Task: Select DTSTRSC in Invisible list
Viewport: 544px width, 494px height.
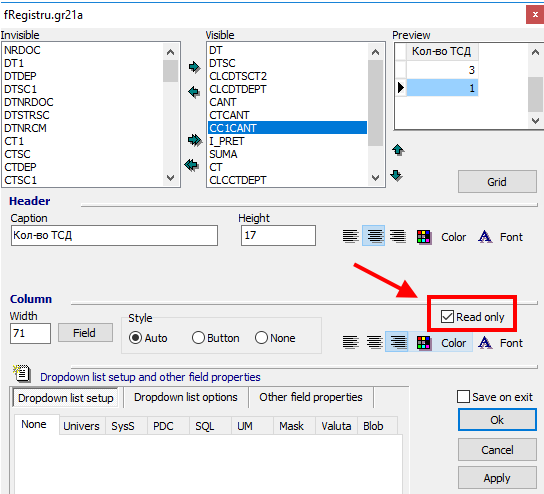Action: tap(83, 115)
